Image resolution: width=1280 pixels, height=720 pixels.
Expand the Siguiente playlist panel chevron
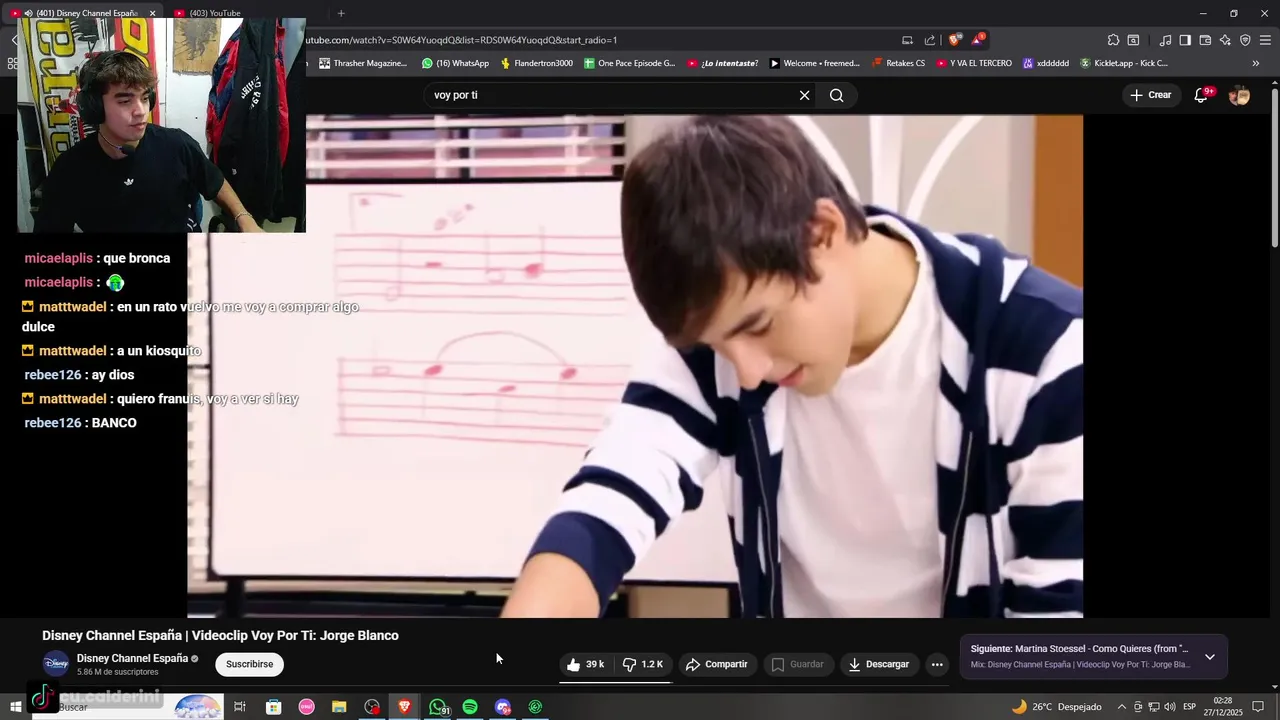click(1210, 657)
